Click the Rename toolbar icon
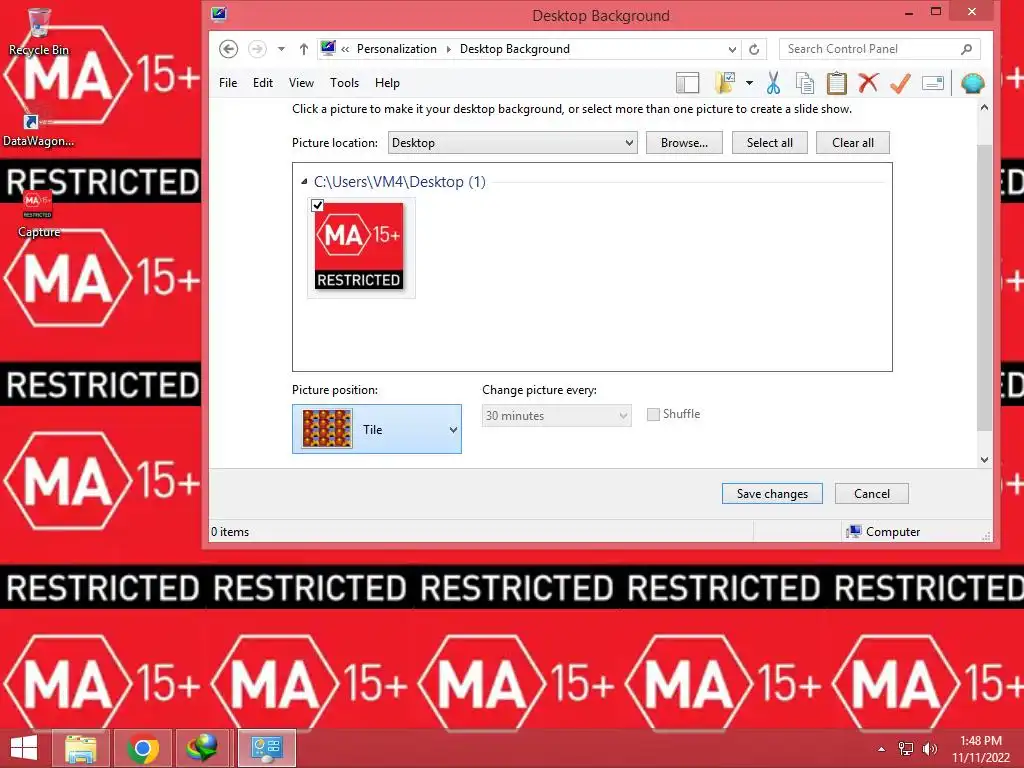 click(x=933, y=83)
